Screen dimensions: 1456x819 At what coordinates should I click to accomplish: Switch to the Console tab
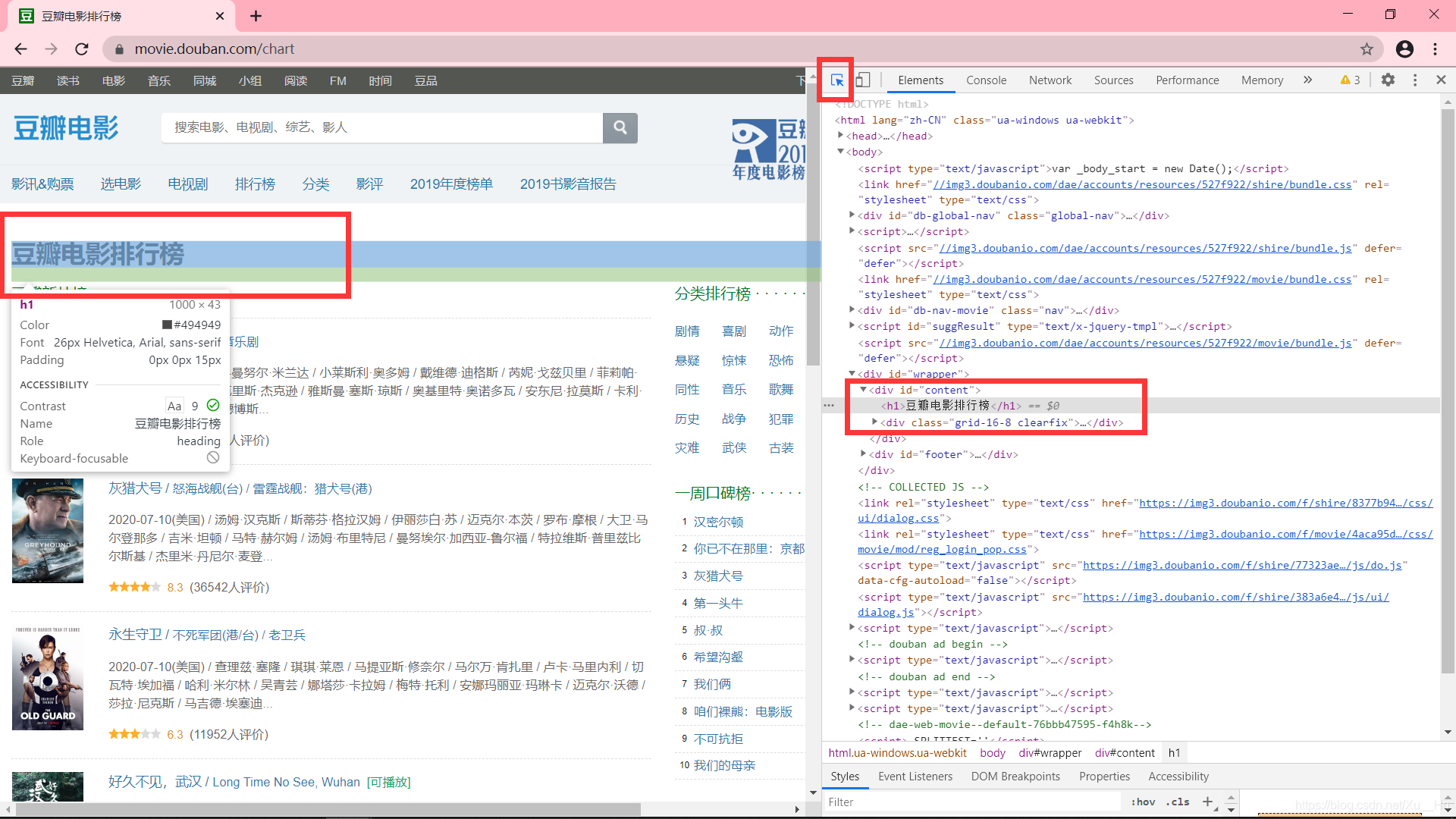coord(986,80)
